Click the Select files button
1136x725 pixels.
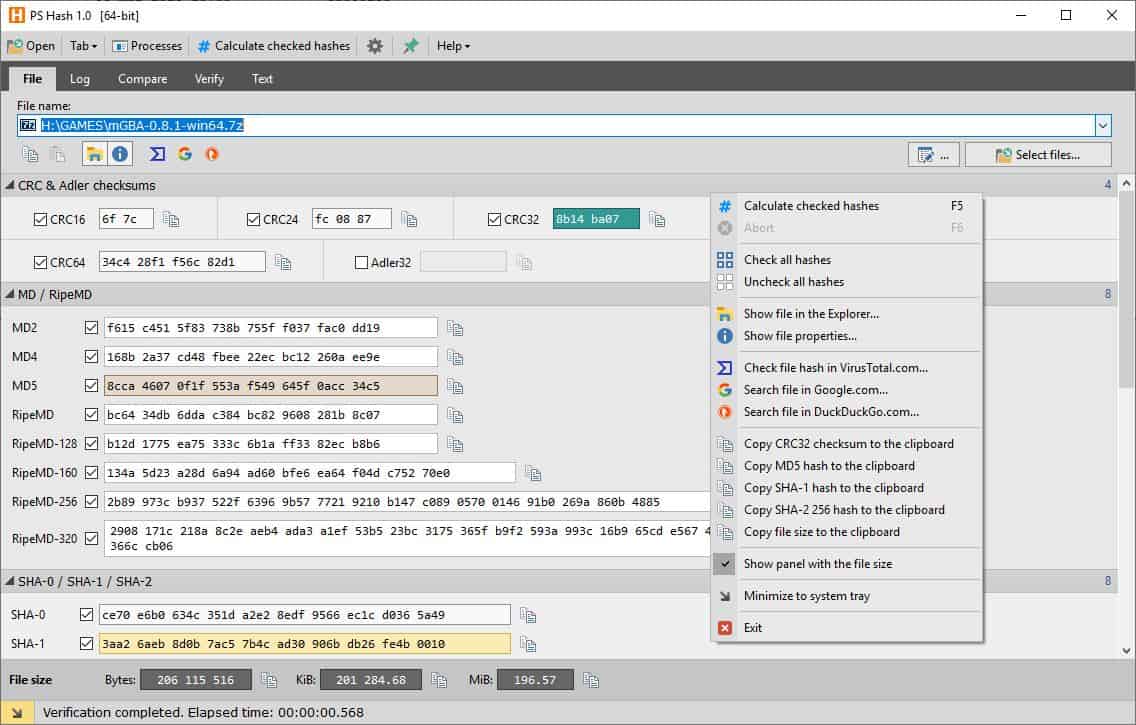click(1037, 154)
